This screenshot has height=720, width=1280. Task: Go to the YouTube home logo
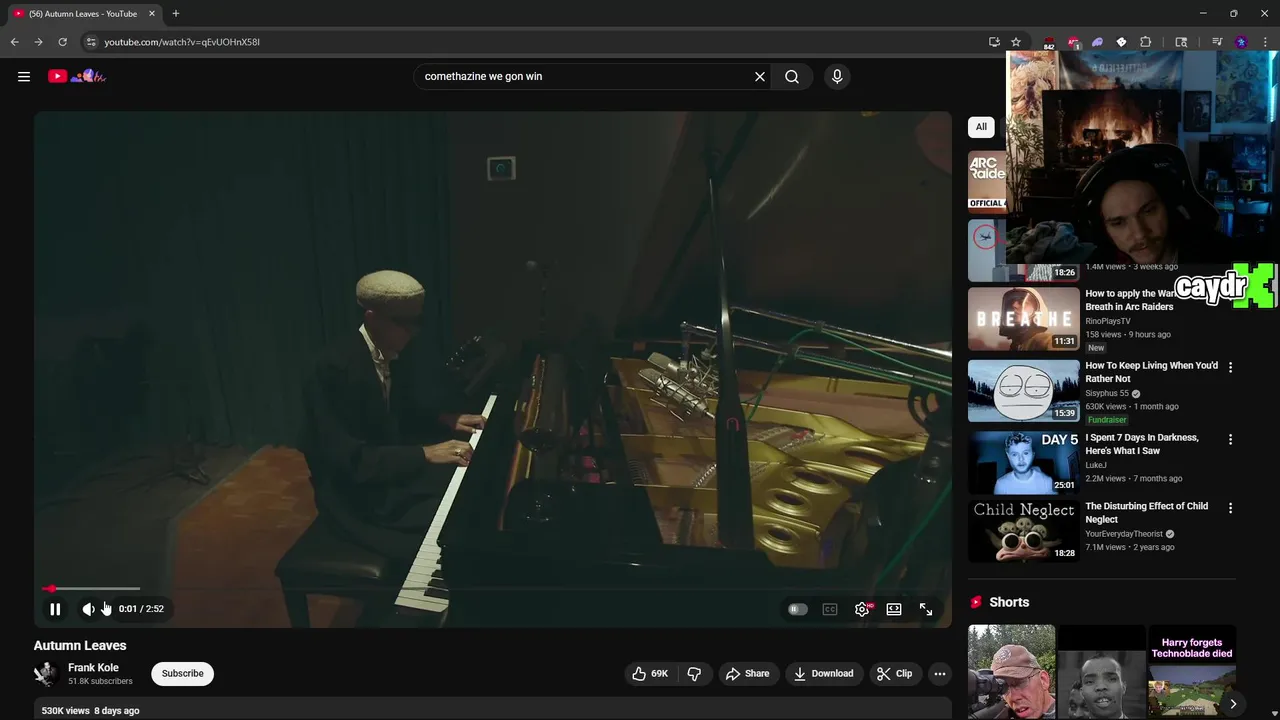(76, 76)
